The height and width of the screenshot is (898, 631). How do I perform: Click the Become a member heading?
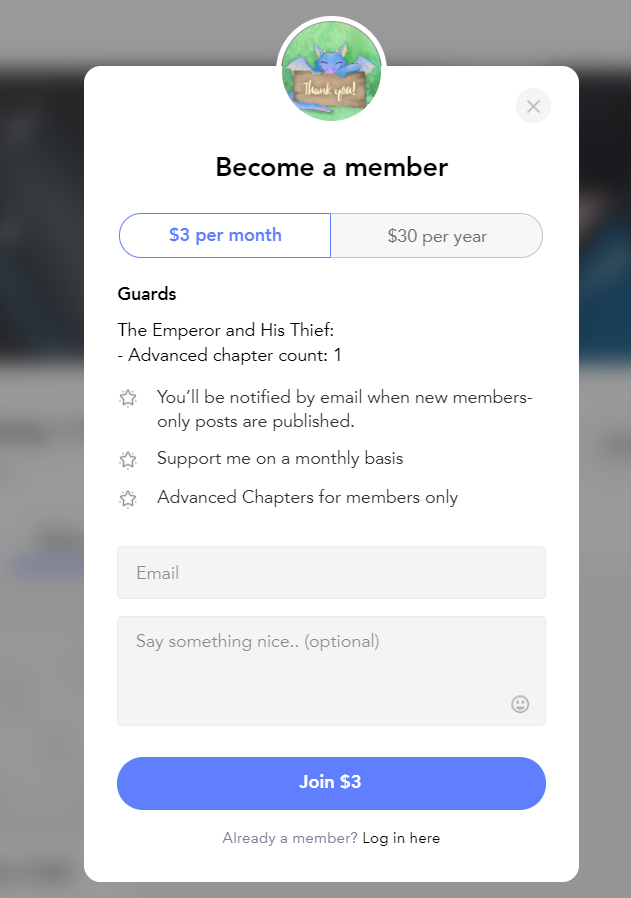pos(332,167)
